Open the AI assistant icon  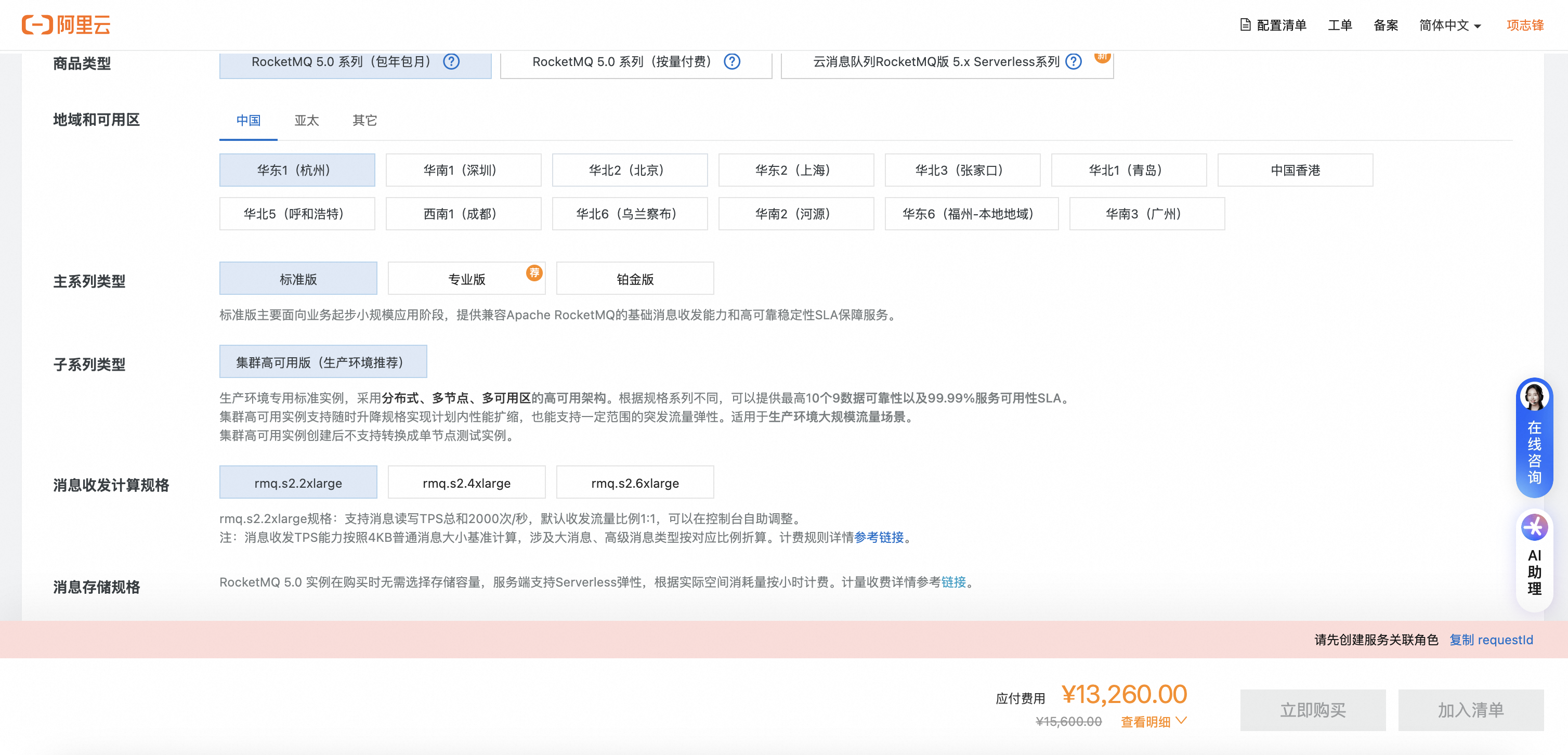[1534, 527]
